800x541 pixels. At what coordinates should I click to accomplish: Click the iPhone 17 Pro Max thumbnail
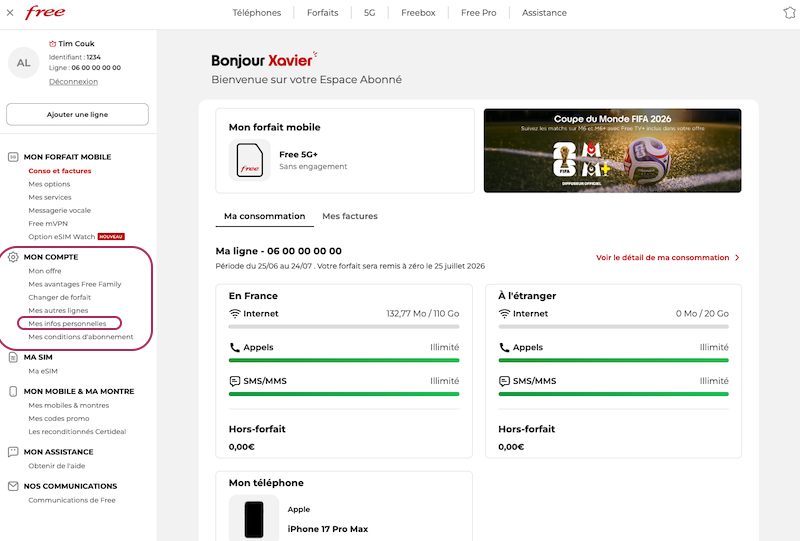click(x=254, y=518)
